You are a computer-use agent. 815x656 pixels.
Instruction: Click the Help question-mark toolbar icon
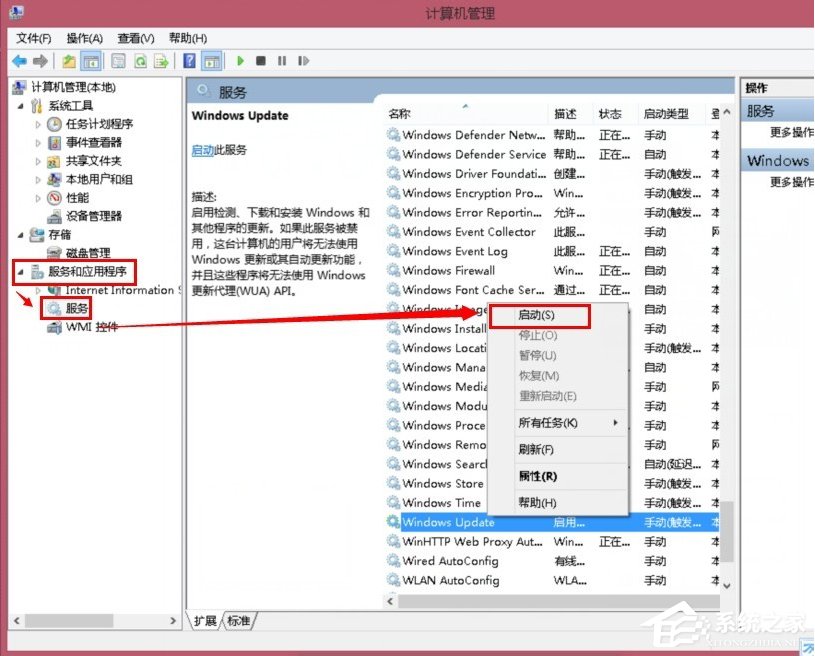coord(188,61)
